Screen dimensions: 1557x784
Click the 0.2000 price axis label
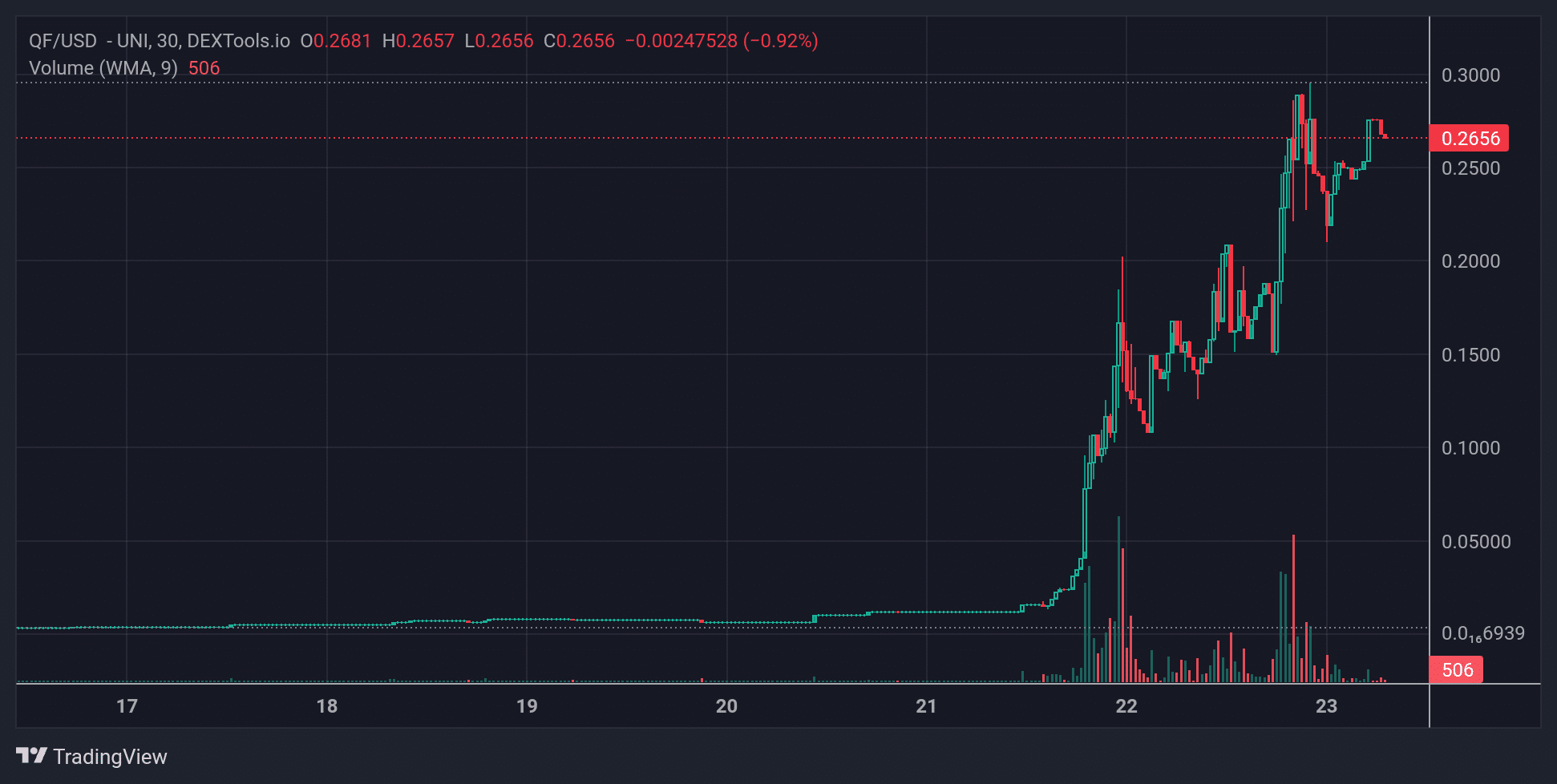pos(1470,261)
